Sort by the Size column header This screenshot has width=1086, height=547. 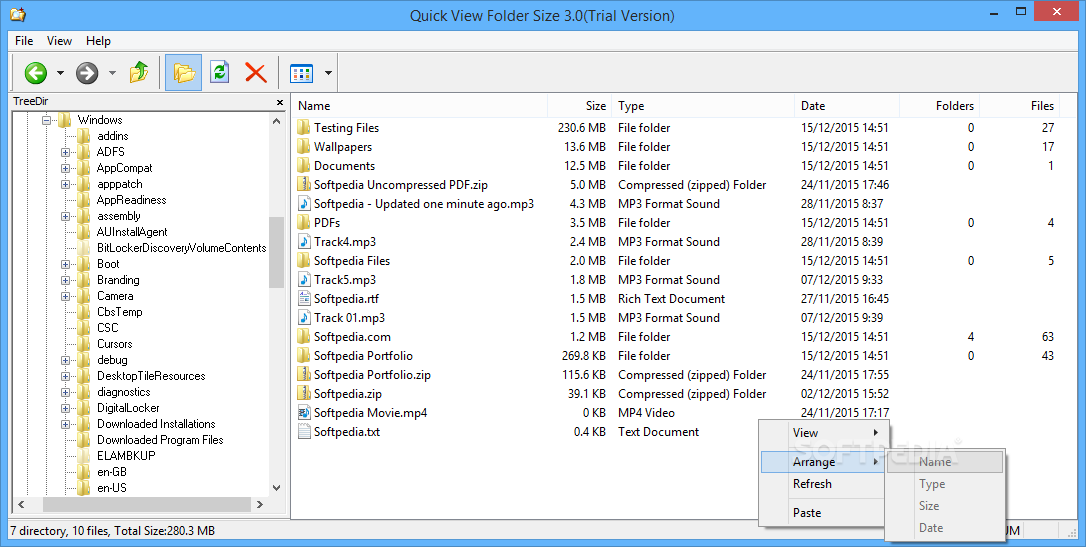580,106
